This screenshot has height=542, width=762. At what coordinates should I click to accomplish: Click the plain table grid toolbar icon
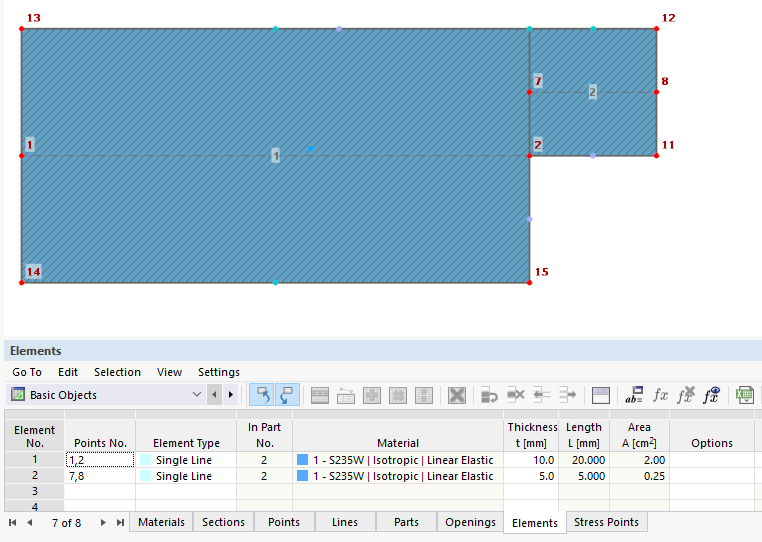(320, 395)
